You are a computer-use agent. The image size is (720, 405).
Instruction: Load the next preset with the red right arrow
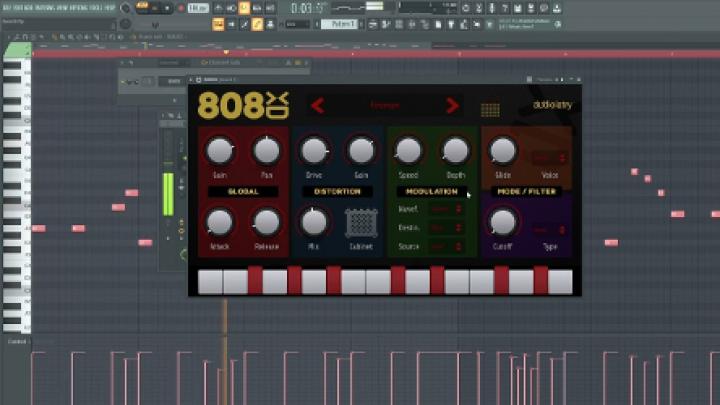[452, 106]
